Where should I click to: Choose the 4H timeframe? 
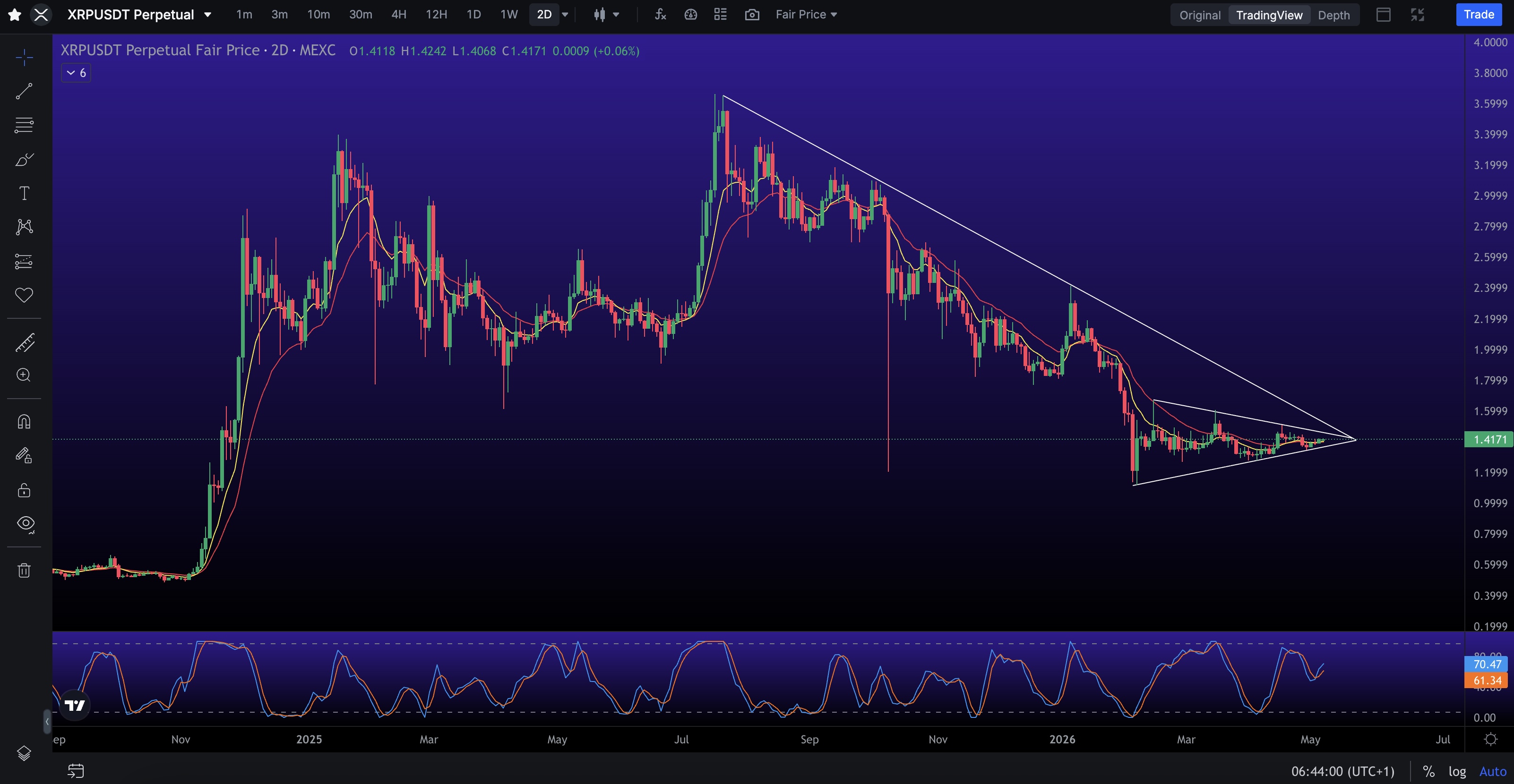coord(399,15)
